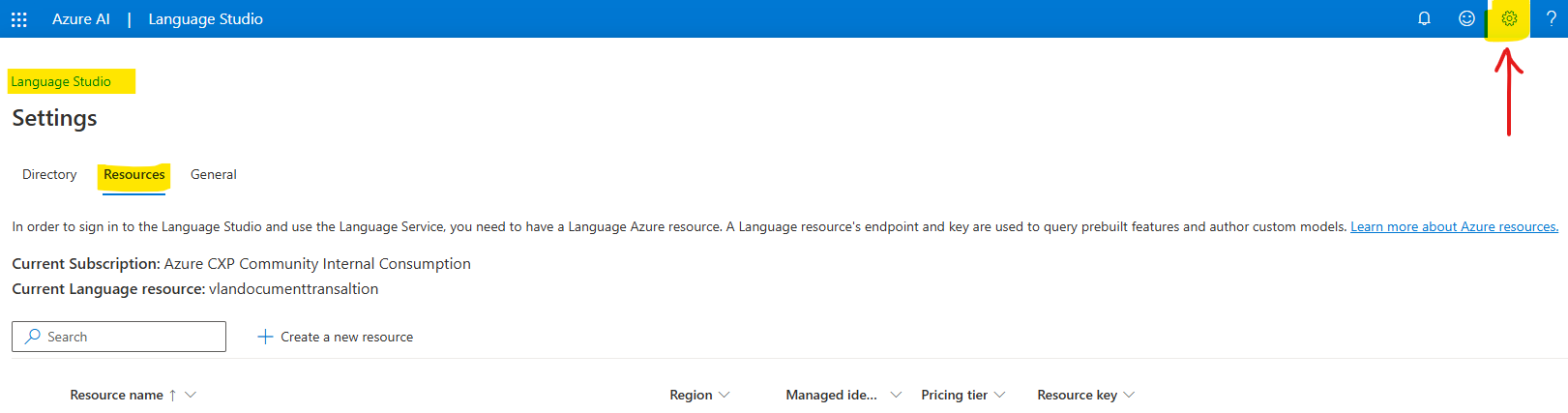
Task: Select the Resources tab
Action: pyautogui.click(x=134, y=175)
